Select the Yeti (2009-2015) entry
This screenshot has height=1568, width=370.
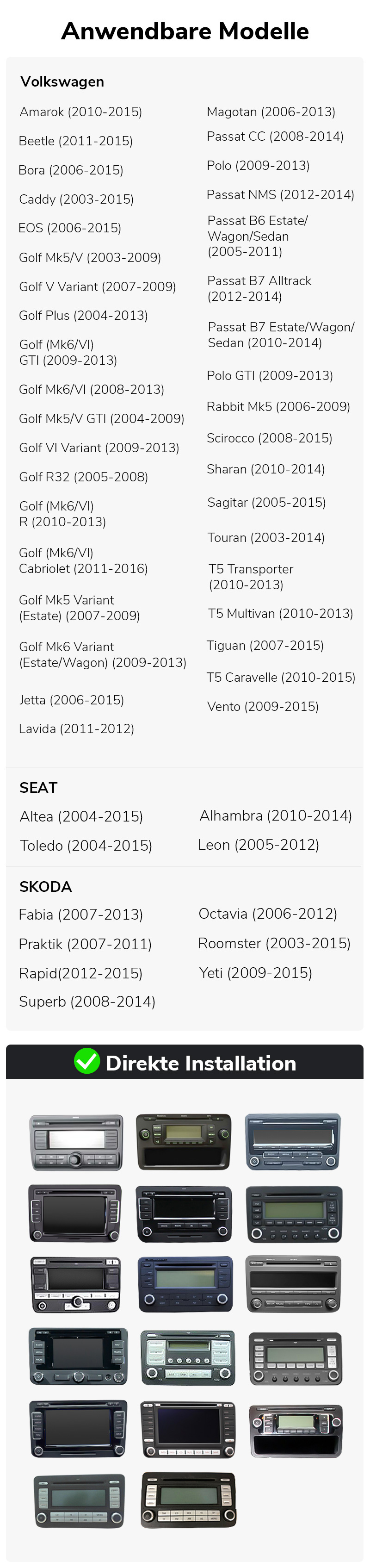point(256,973)
